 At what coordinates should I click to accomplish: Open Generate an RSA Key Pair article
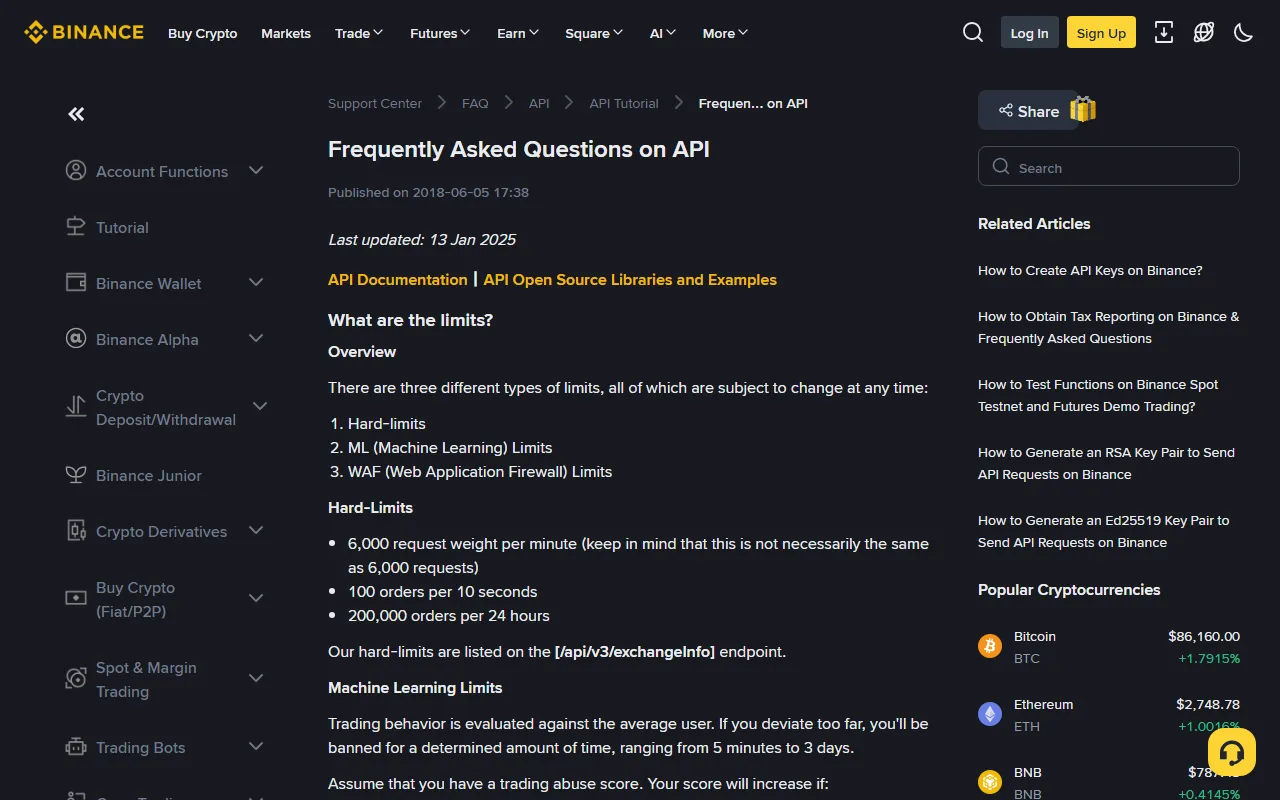(1106, 463)
